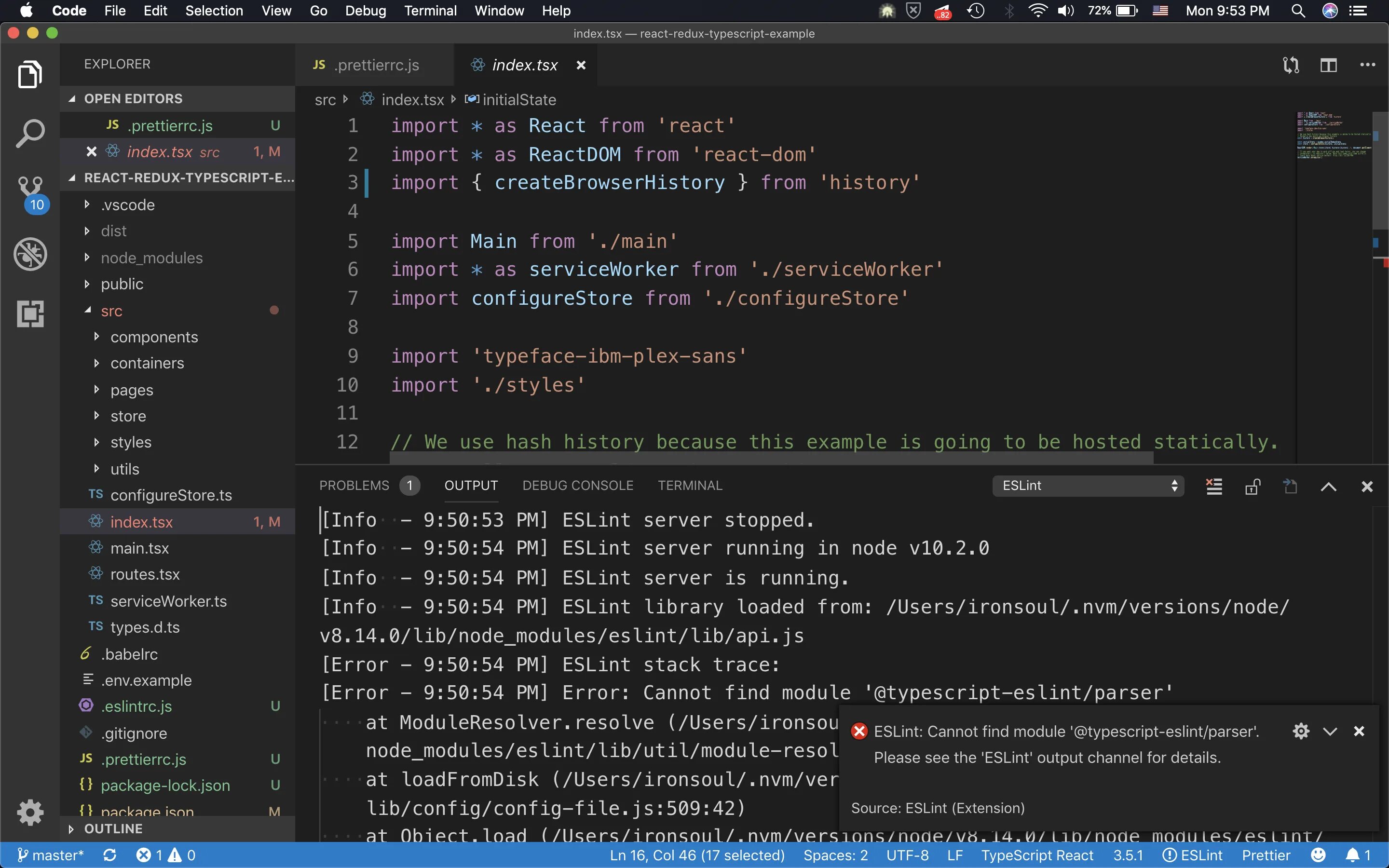Switch to the TERMINAL panel tab

pyautogui.click(x=689, y=486)
